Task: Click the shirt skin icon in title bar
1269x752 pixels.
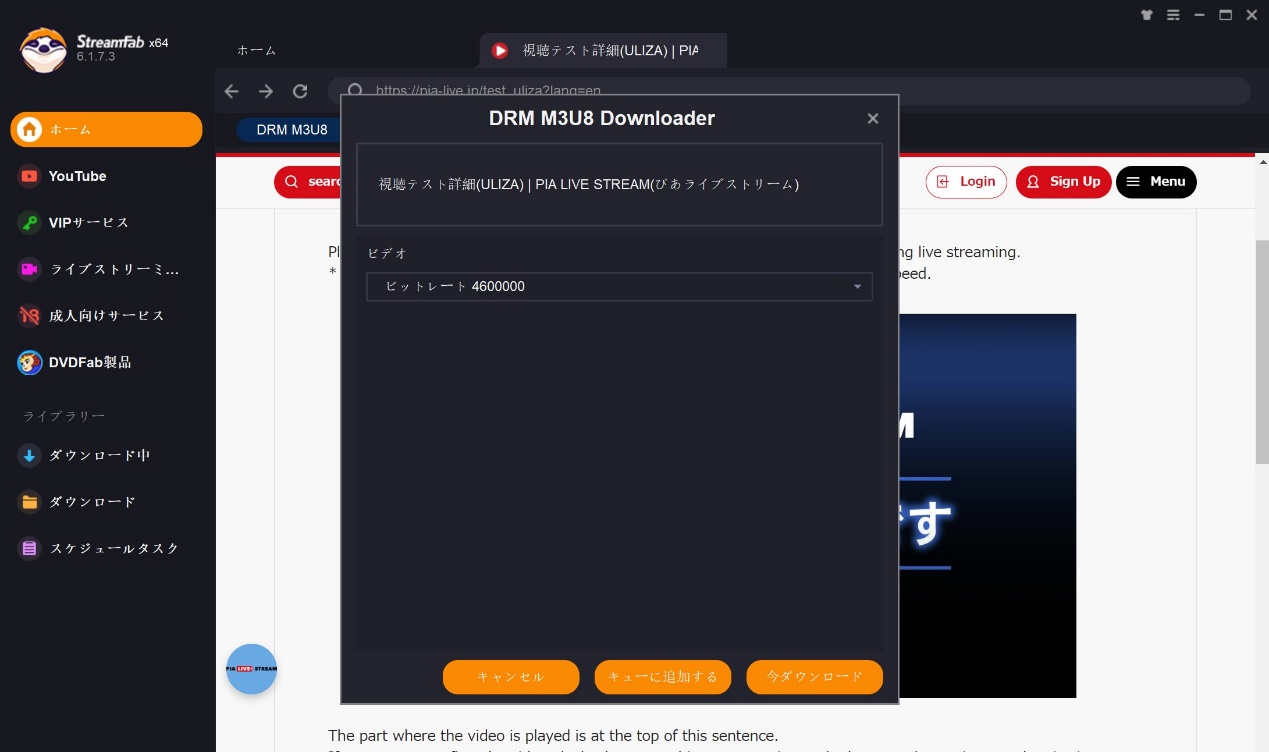Action: [x=1146, y=15]
